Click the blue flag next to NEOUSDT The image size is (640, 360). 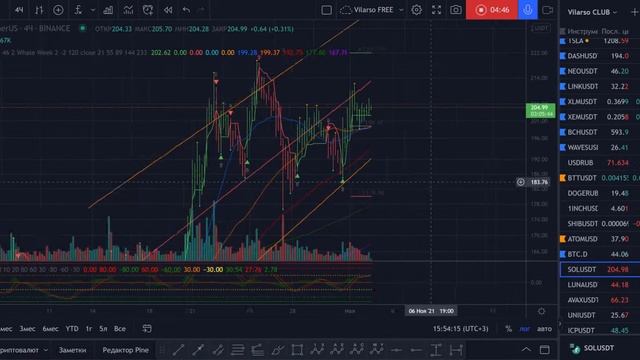[x=562, y=71]
